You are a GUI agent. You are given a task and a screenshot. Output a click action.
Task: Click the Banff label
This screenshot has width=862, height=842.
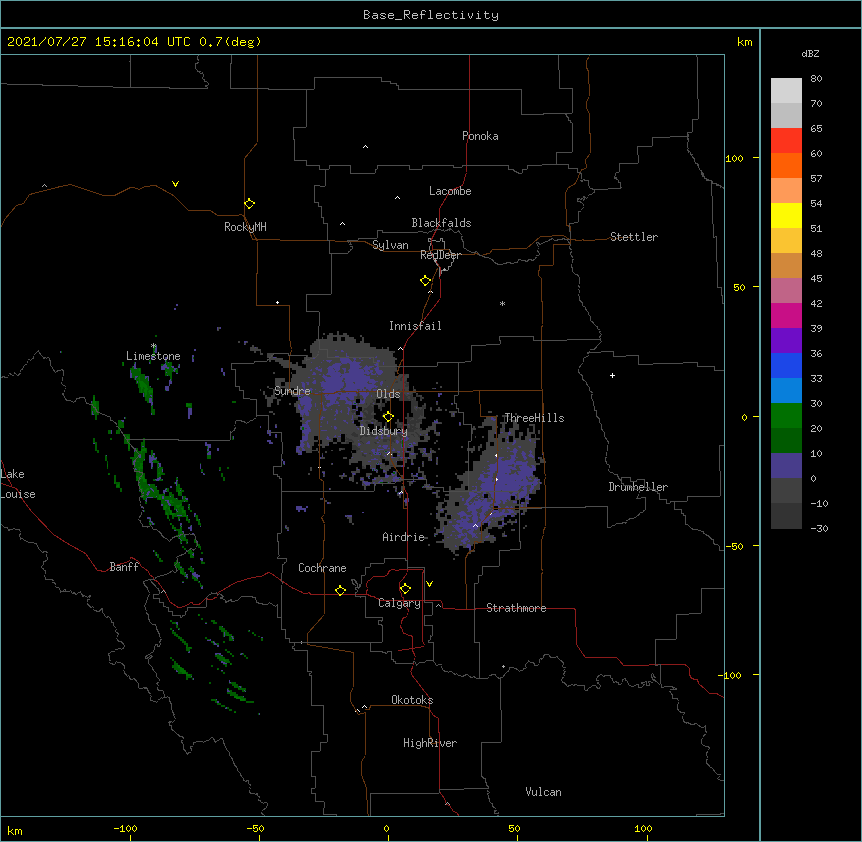[x=124, y=567]
